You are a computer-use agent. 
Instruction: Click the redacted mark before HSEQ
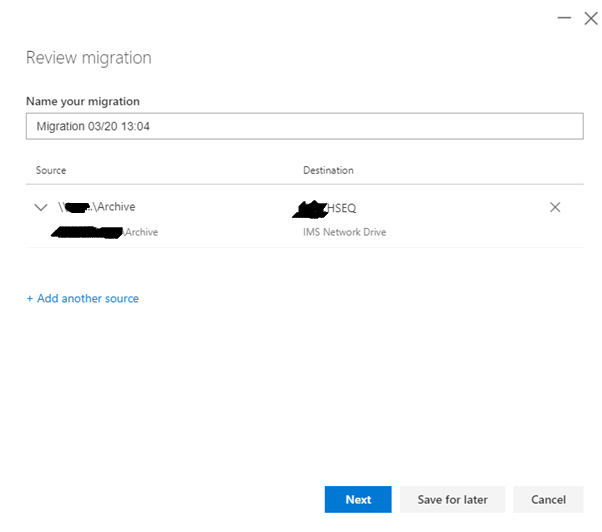coord(311,208)
